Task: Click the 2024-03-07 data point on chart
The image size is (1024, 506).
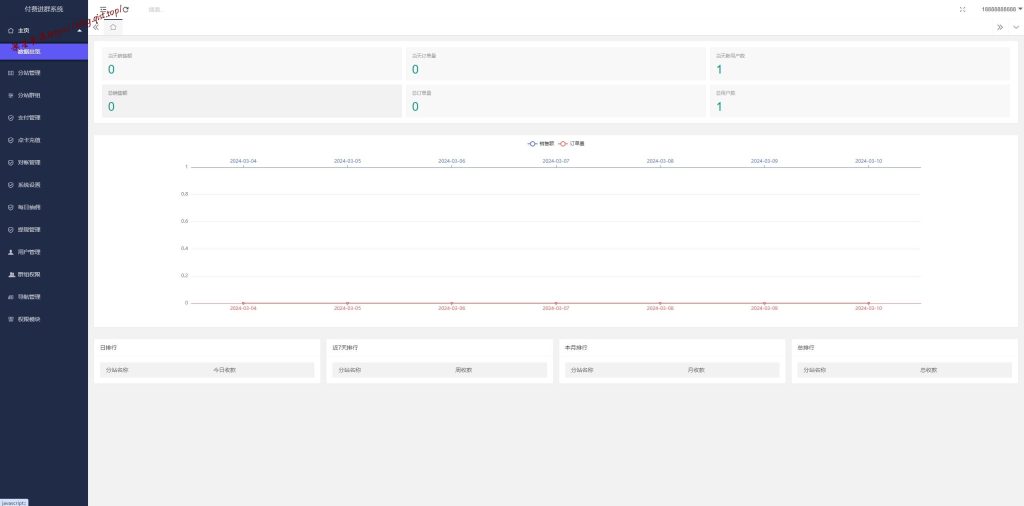Action: click(556, 302)
